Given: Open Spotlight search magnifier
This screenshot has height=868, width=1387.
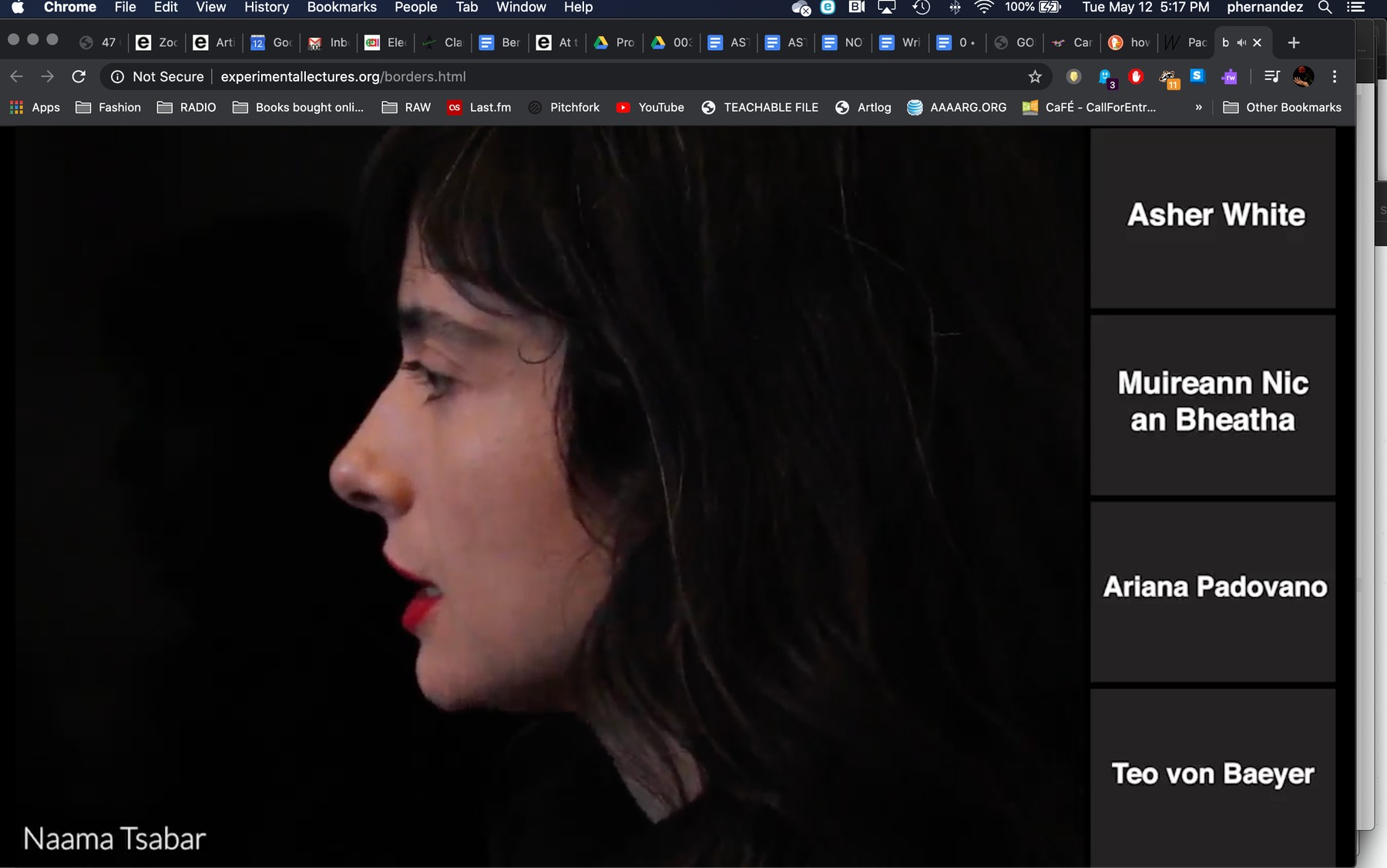Looking at the screenshot, I should (1325, 8).
